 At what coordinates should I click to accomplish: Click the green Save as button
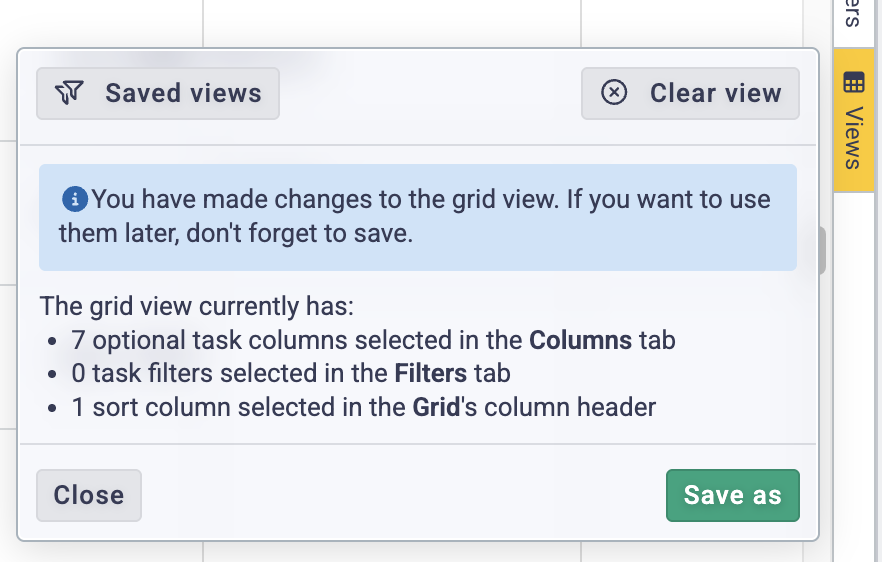coord(732,496)
